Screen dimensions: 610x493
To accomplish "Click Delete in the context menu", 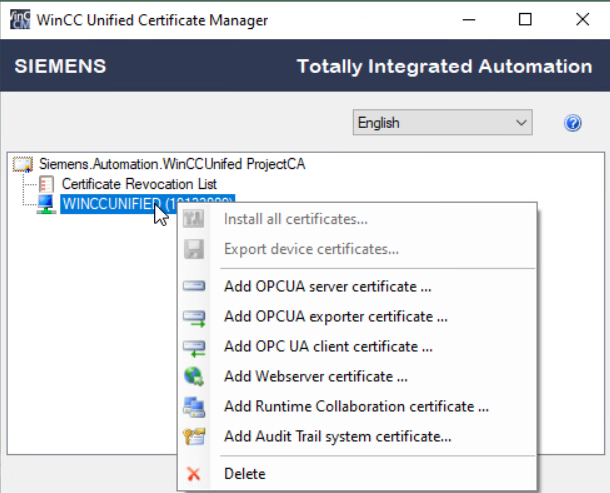I will [245, 473].
